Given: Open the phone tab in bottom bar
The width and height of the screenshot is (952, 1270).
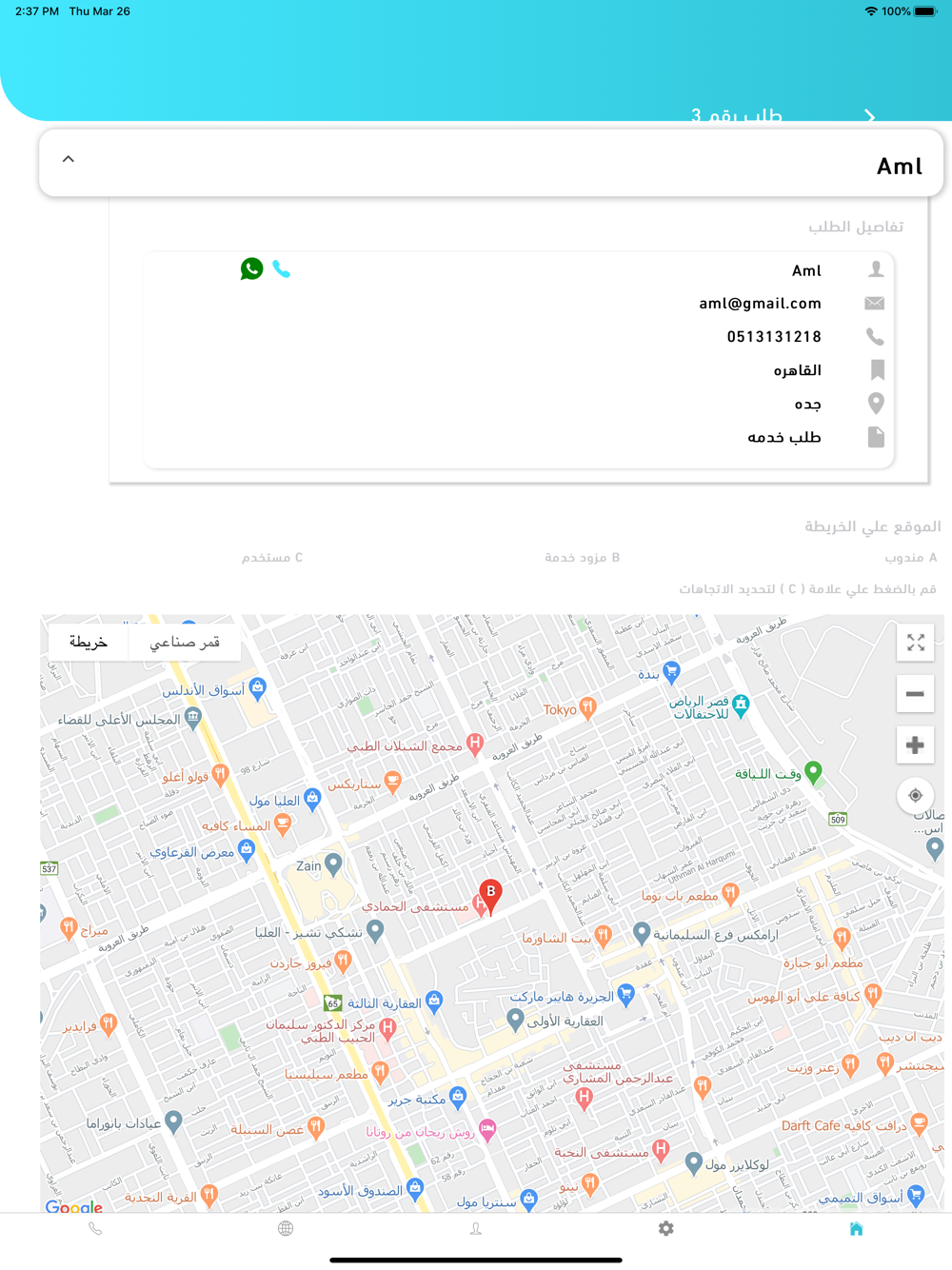Looking at the screenshot, I should pos(95,1229).
